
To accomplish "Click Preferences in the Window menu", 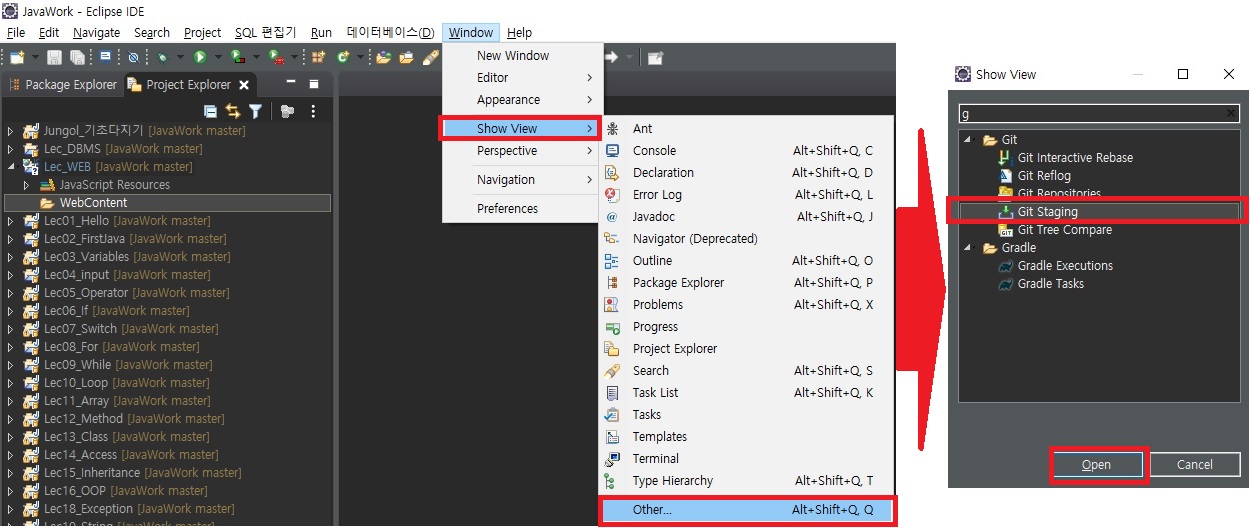I will pos(522,208).
